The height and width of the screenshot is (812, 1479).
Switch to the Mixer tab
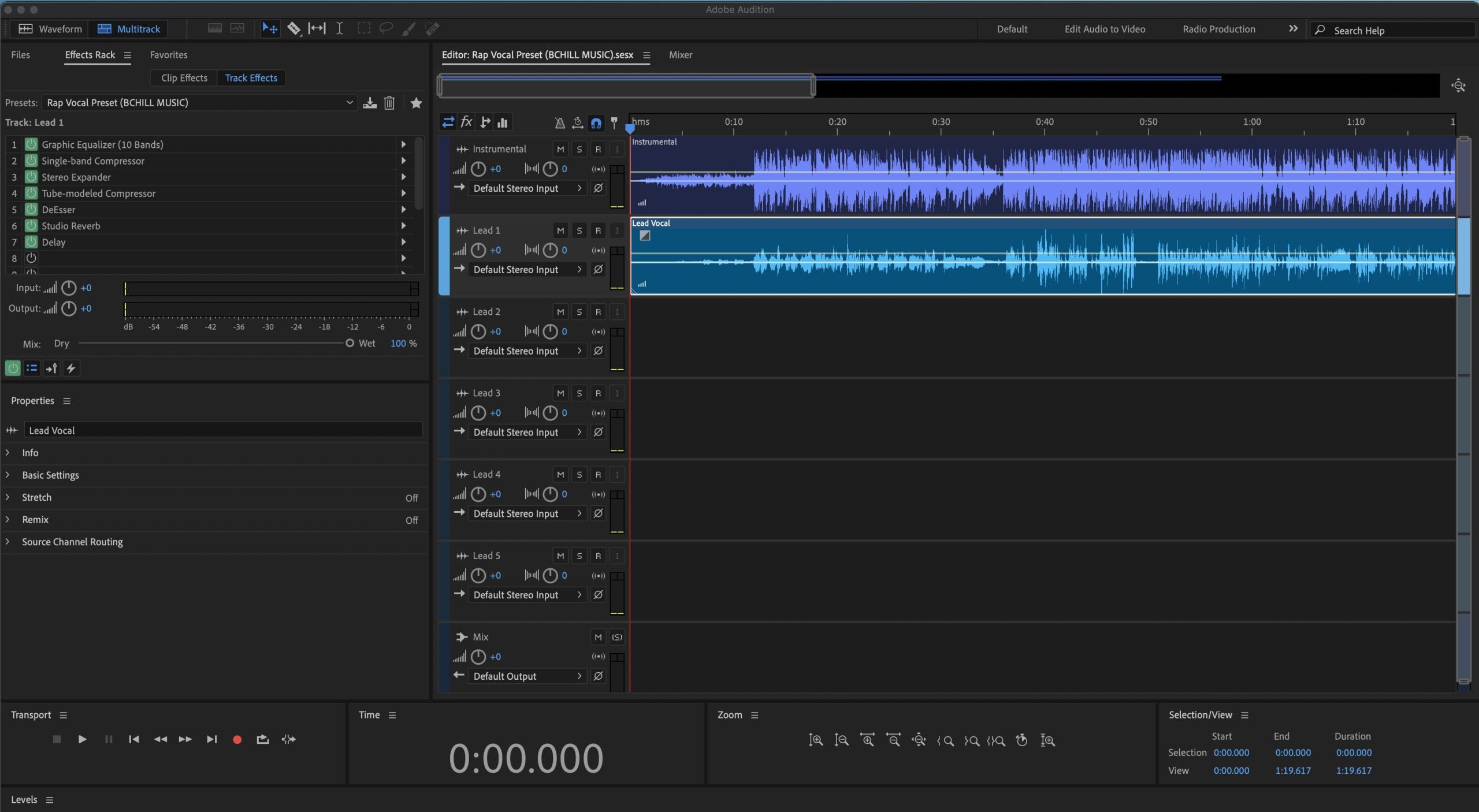click(680, 55)
